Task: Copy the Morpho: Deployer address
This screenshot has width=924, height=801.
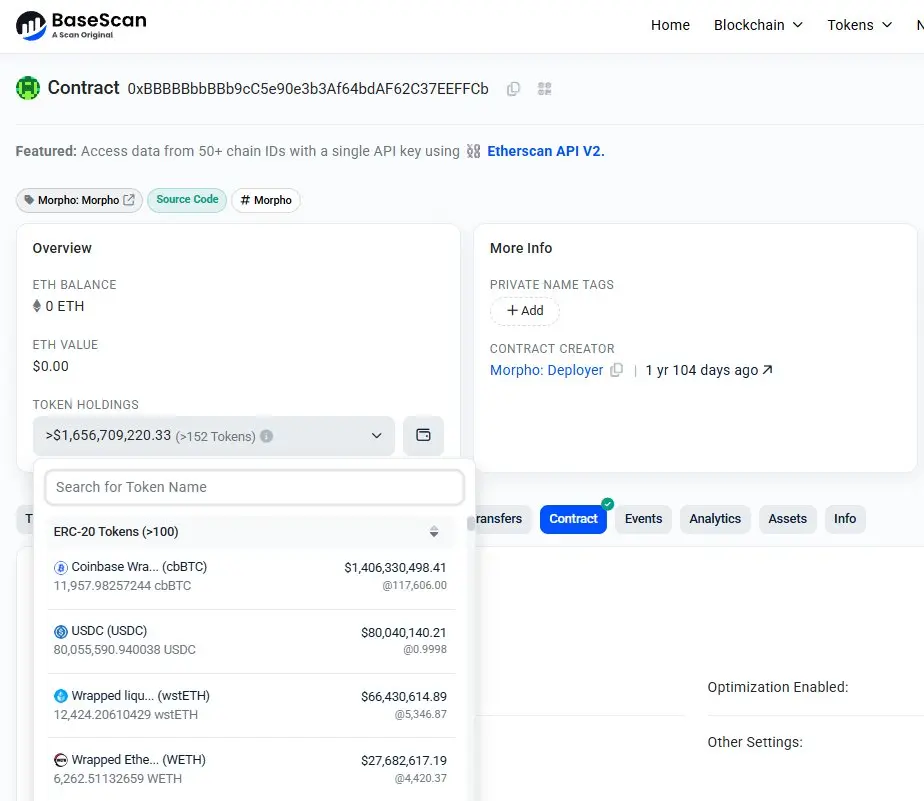Action: click(x=616, y=370)
